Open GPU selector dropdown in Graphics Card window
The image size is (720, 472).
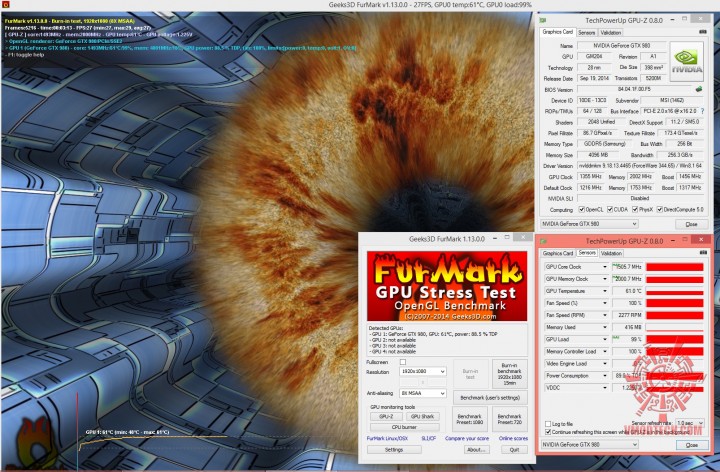(x=589, y=224)
